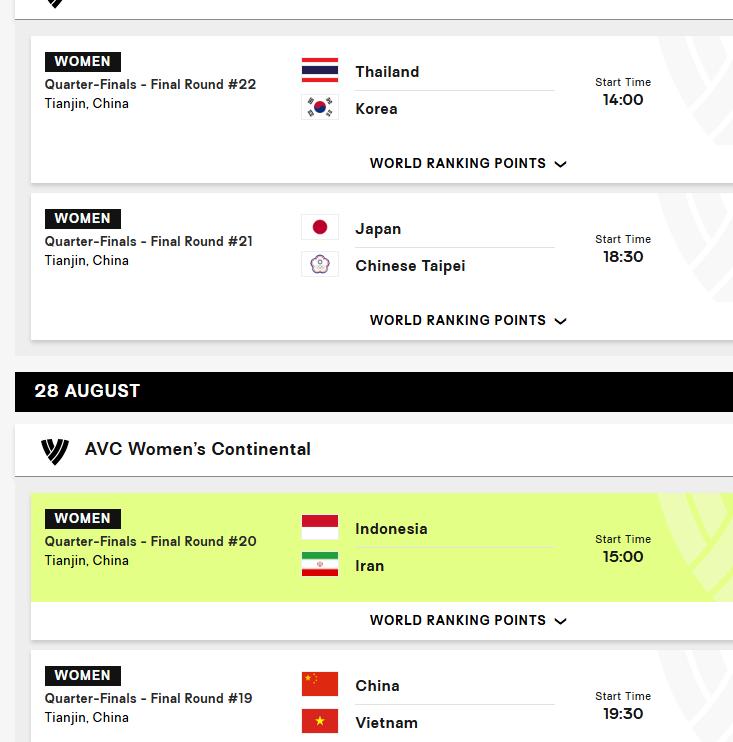Expand World Ranking Points for Indonesia vs Iran

point(468,620)
